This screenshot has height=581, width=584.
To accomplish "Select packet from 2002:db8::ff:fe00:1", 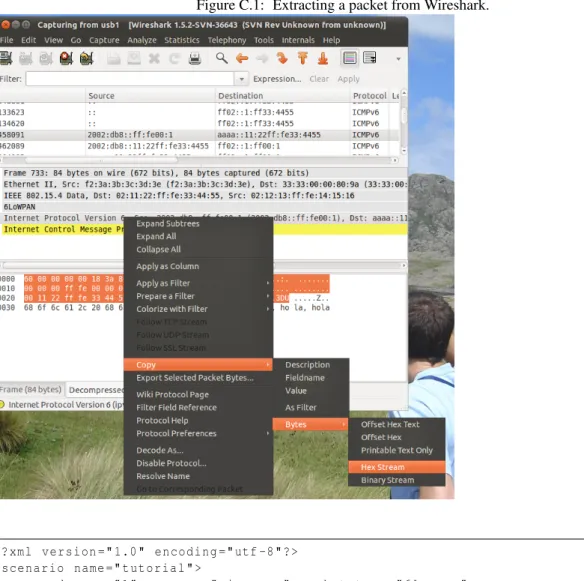I will (x=199, y=135).
